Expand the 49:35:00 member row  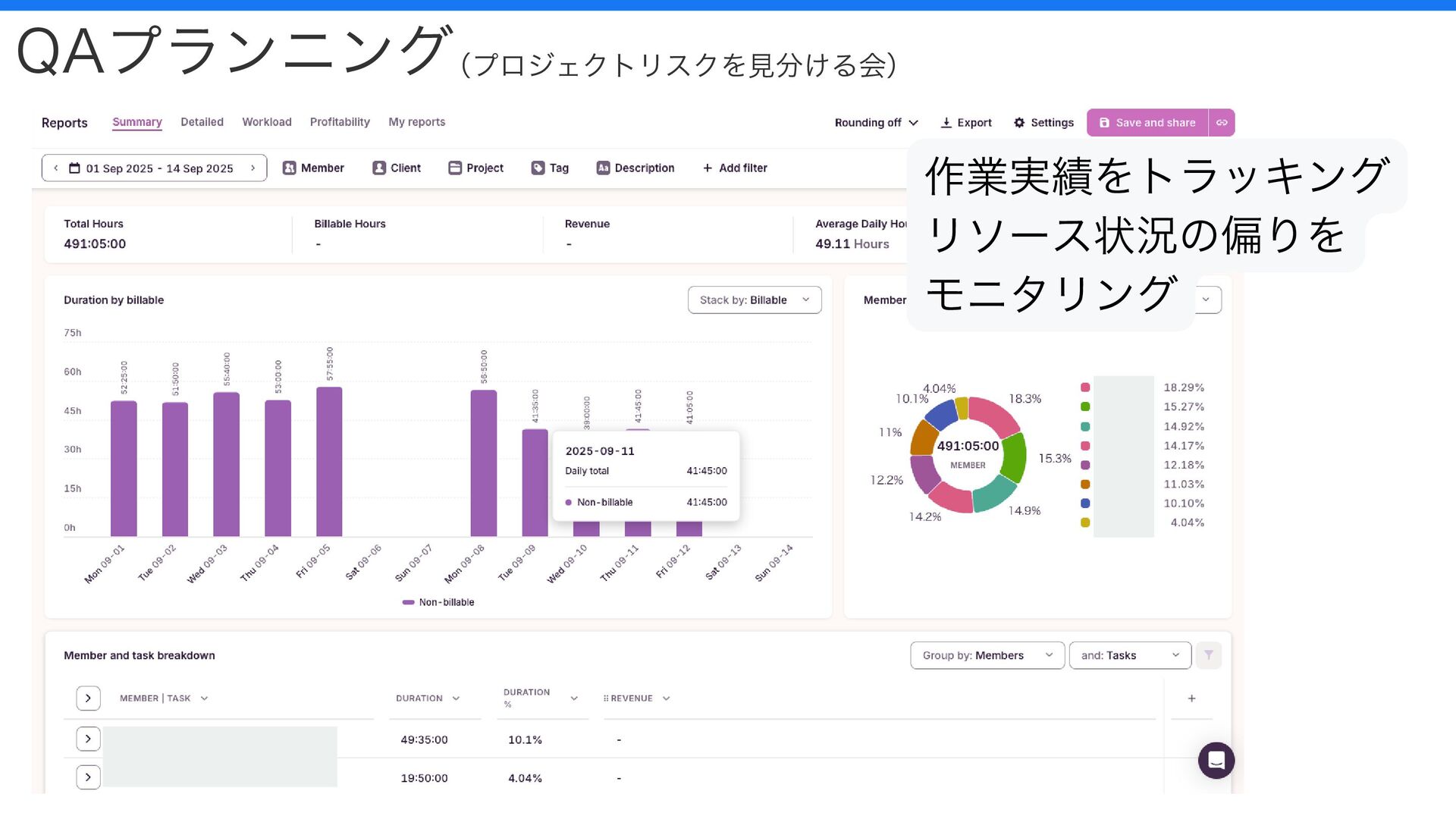(88, 739)
